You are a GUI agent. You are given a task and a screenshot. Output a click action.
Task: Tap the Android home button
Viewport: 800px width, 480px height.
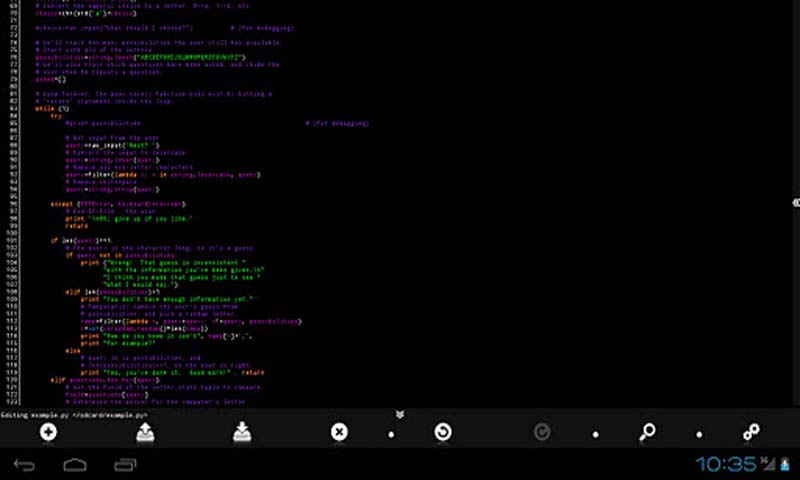[x=75, y=465]
